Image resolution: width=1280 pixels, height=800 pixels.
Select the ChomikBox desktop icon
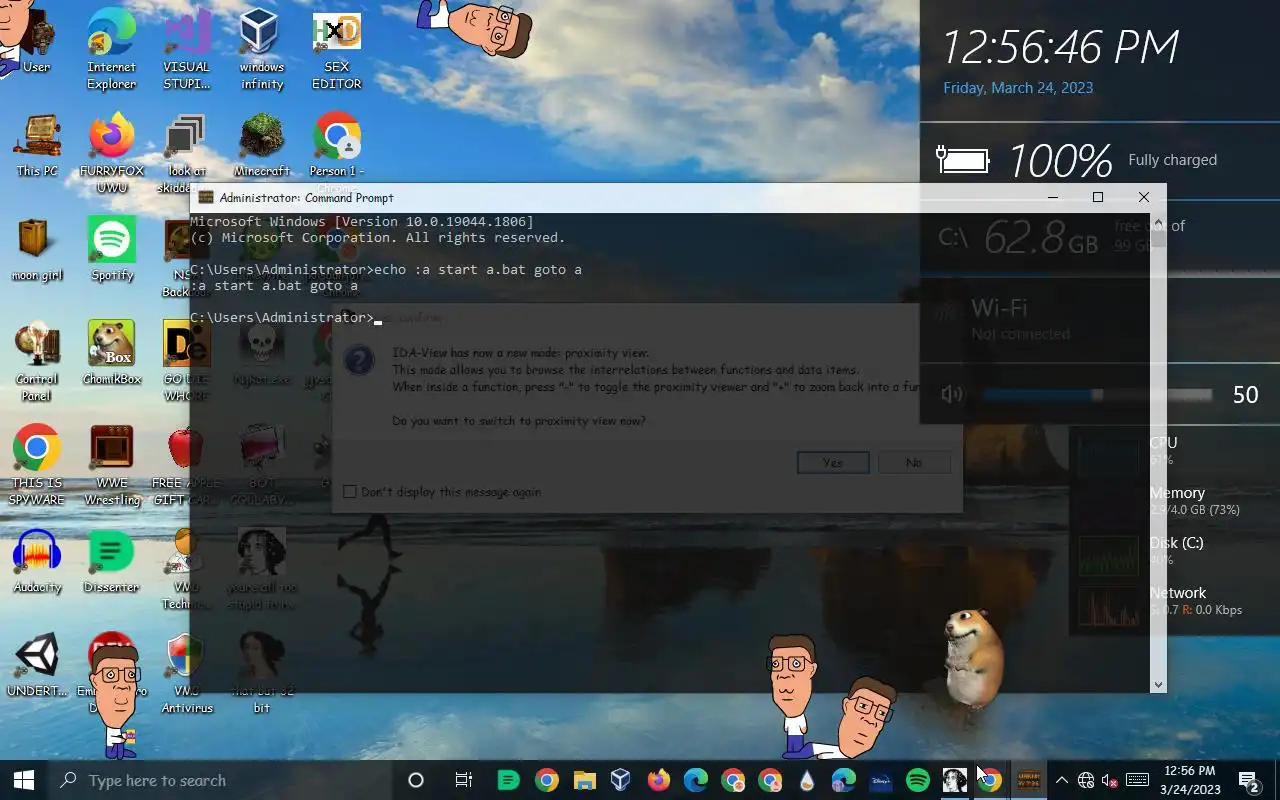112,353
